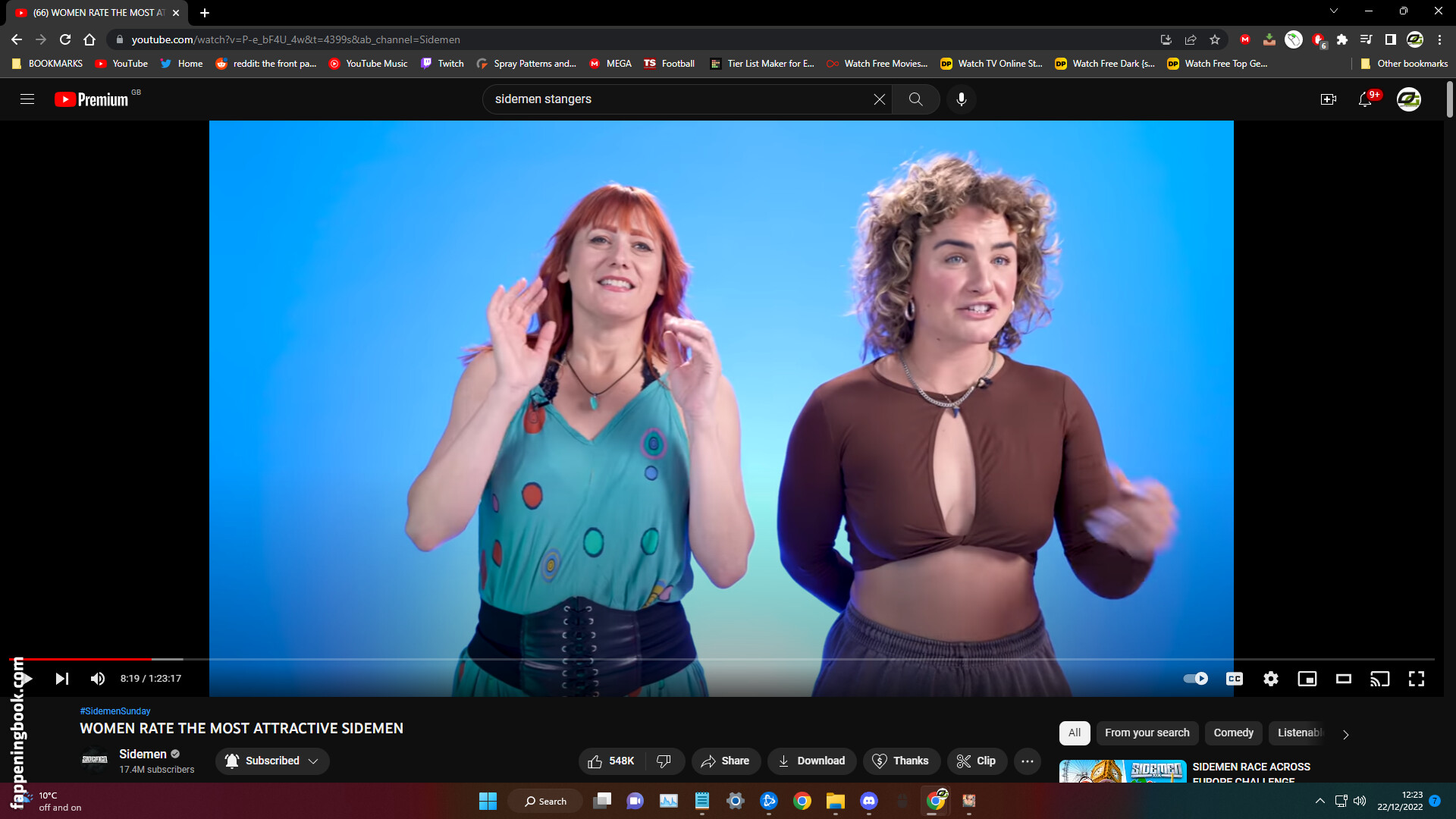Image resolution: width=1456 pixels, height=819 pixels.
Task: Show more filter chips arrow
Action: [x=1345, y=734]
